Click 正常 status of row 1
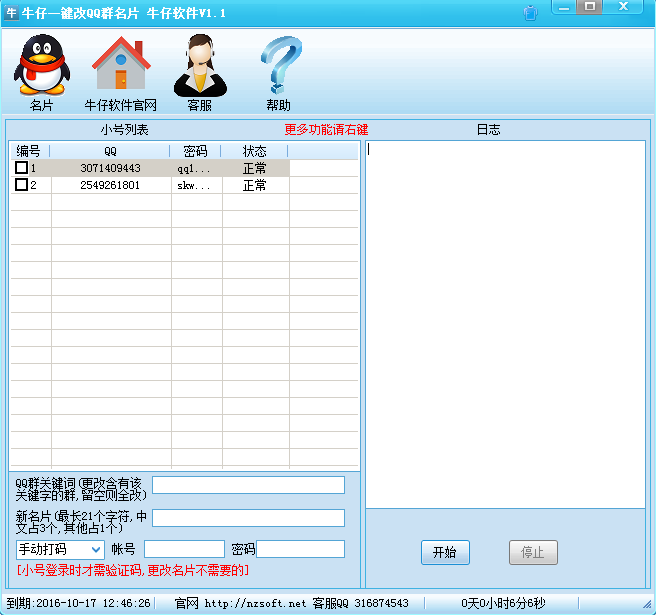656x615 pixels. coord(254,168)
